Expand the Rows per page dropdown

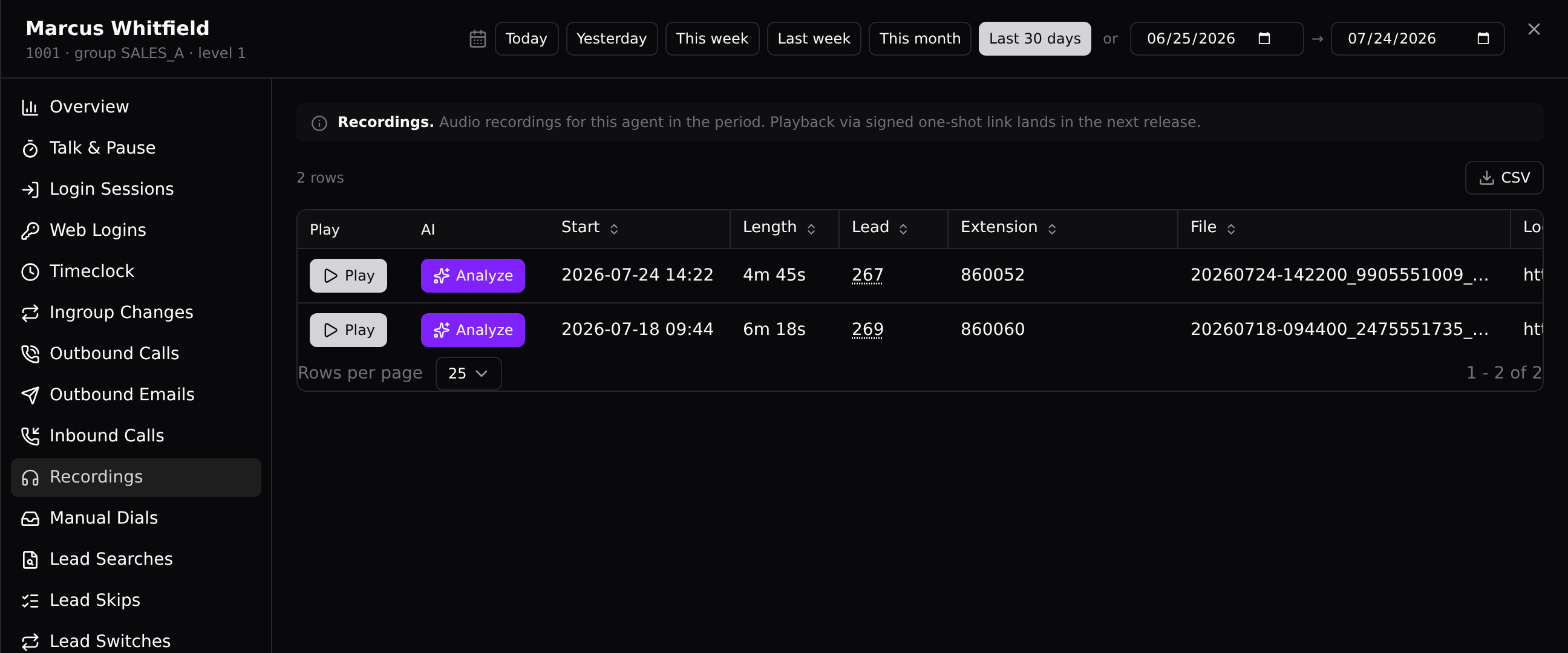pyautogui.click(x=468, y=373)
